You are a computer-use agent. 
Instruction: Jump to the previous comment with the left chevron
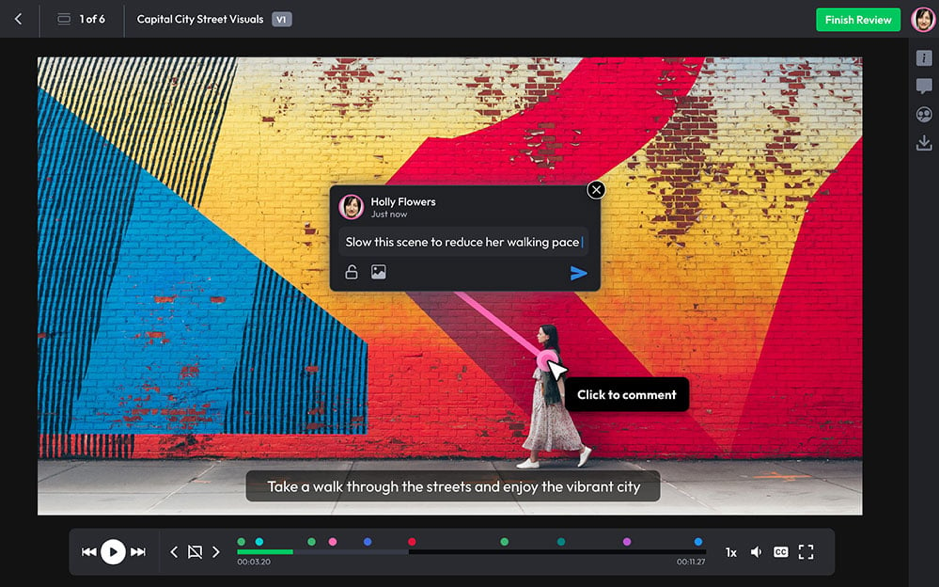[175, 551]
